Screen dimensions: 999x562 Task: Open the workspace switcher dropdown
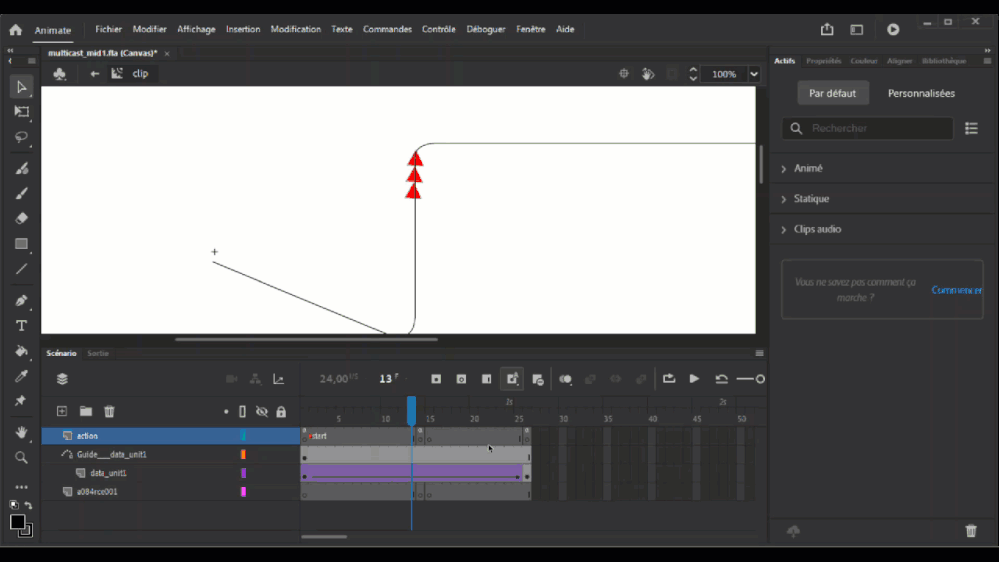click(857, 29)
